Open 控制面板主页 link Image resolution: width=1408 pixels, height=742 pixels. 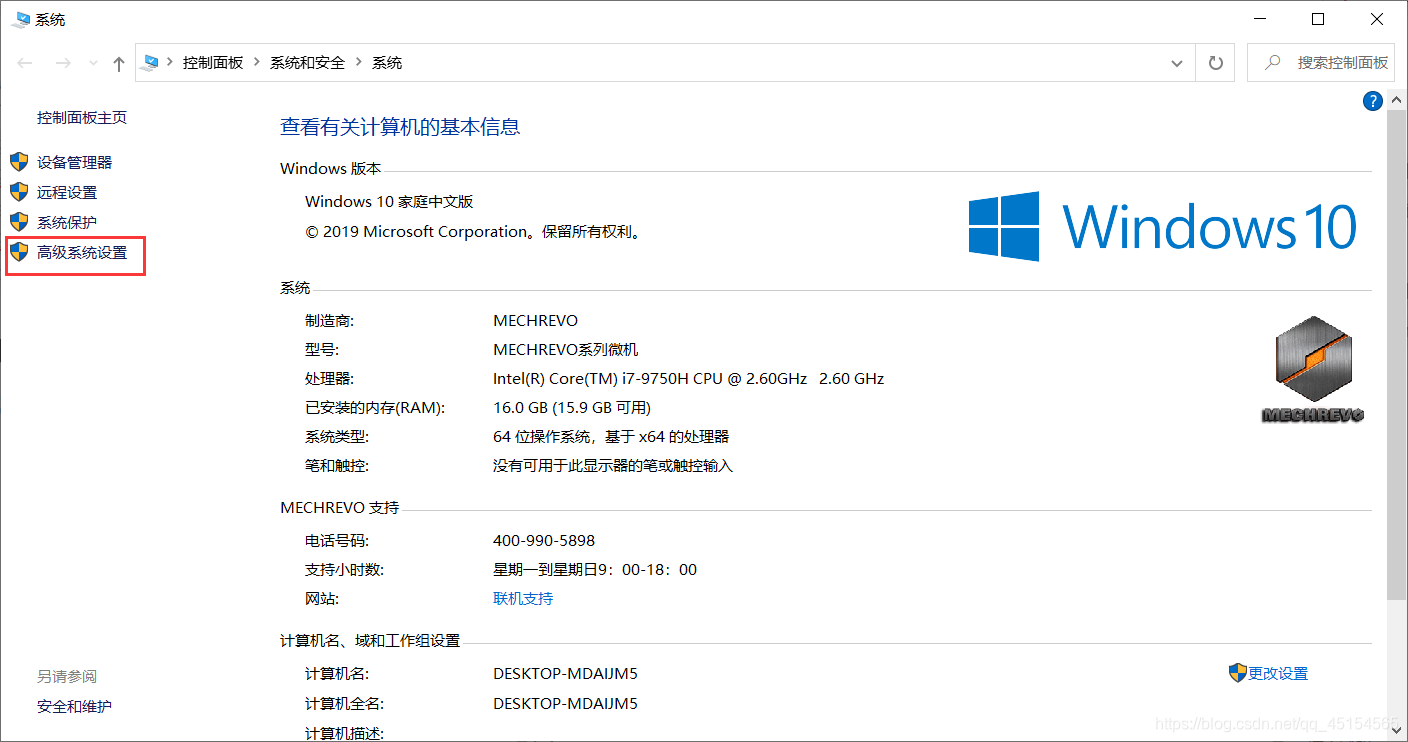click(82, 117)
